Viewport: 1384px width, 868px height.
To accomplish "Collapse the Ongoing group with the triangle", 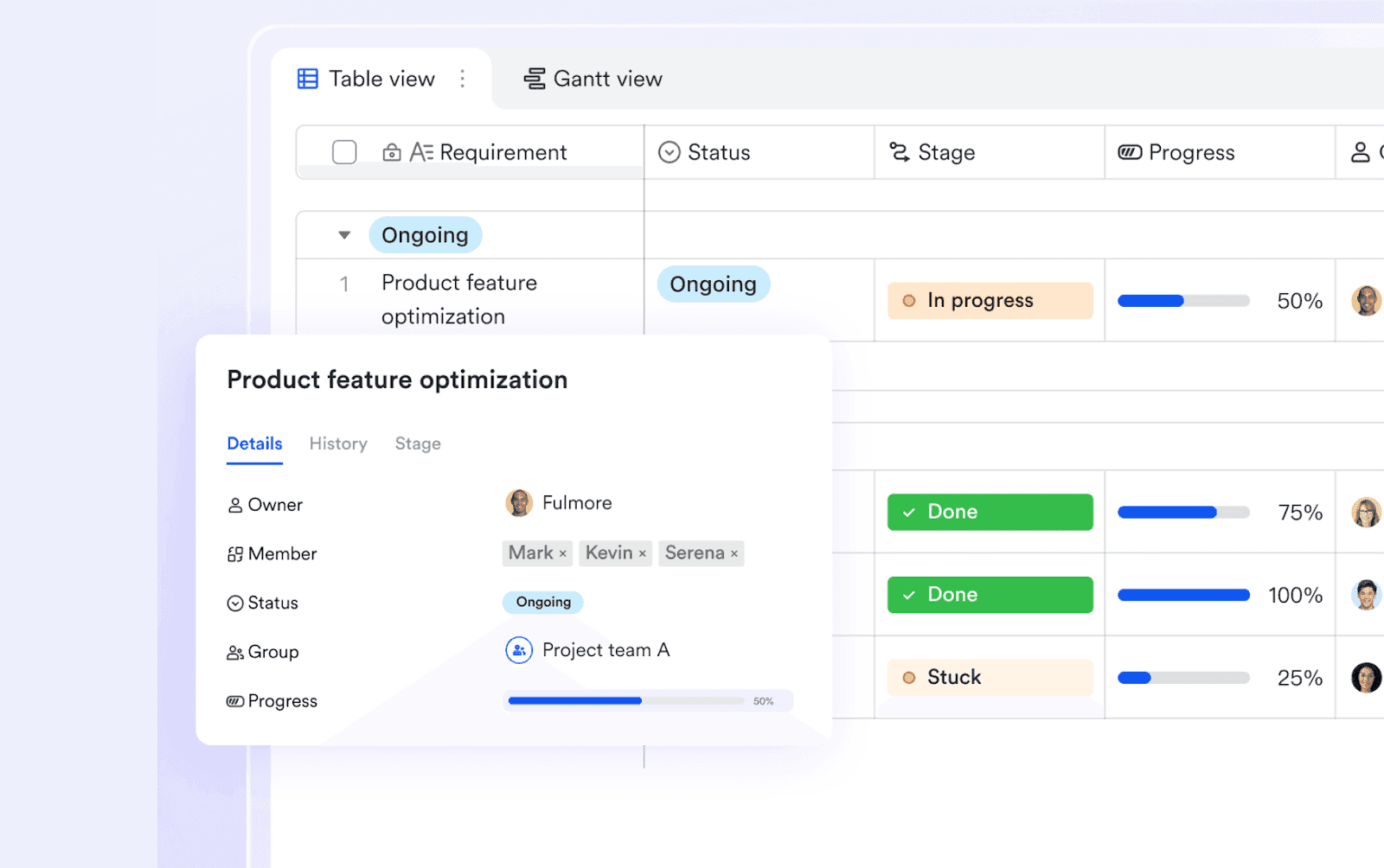I will tap(344, 235).
